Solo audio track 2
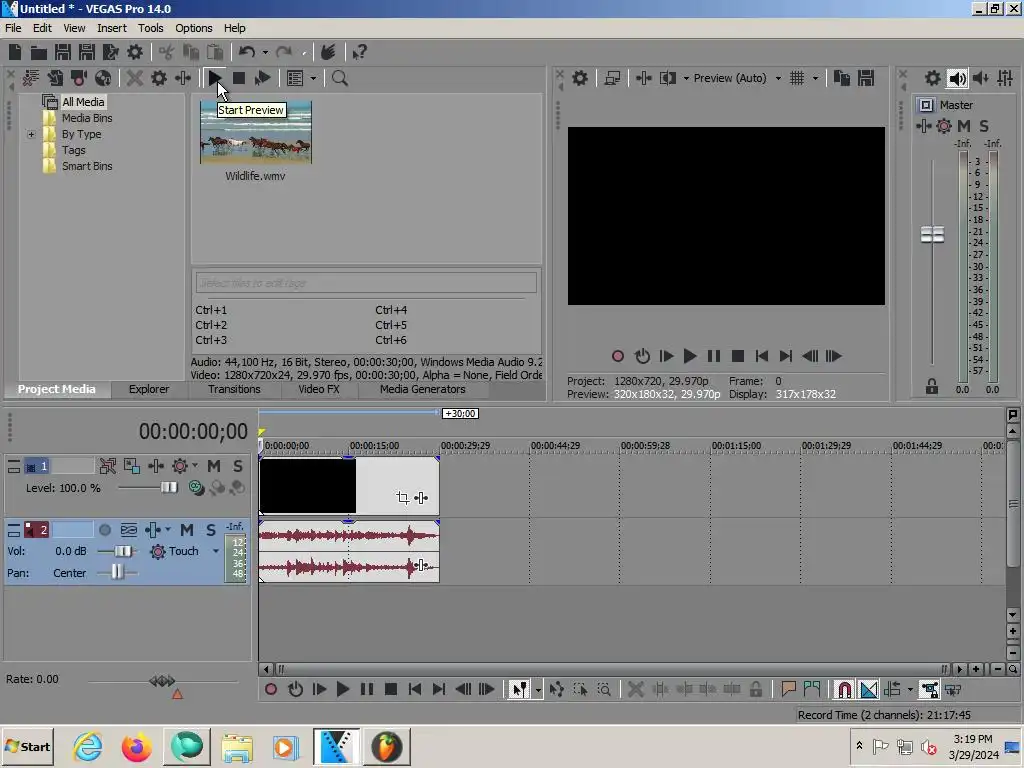 210,530
